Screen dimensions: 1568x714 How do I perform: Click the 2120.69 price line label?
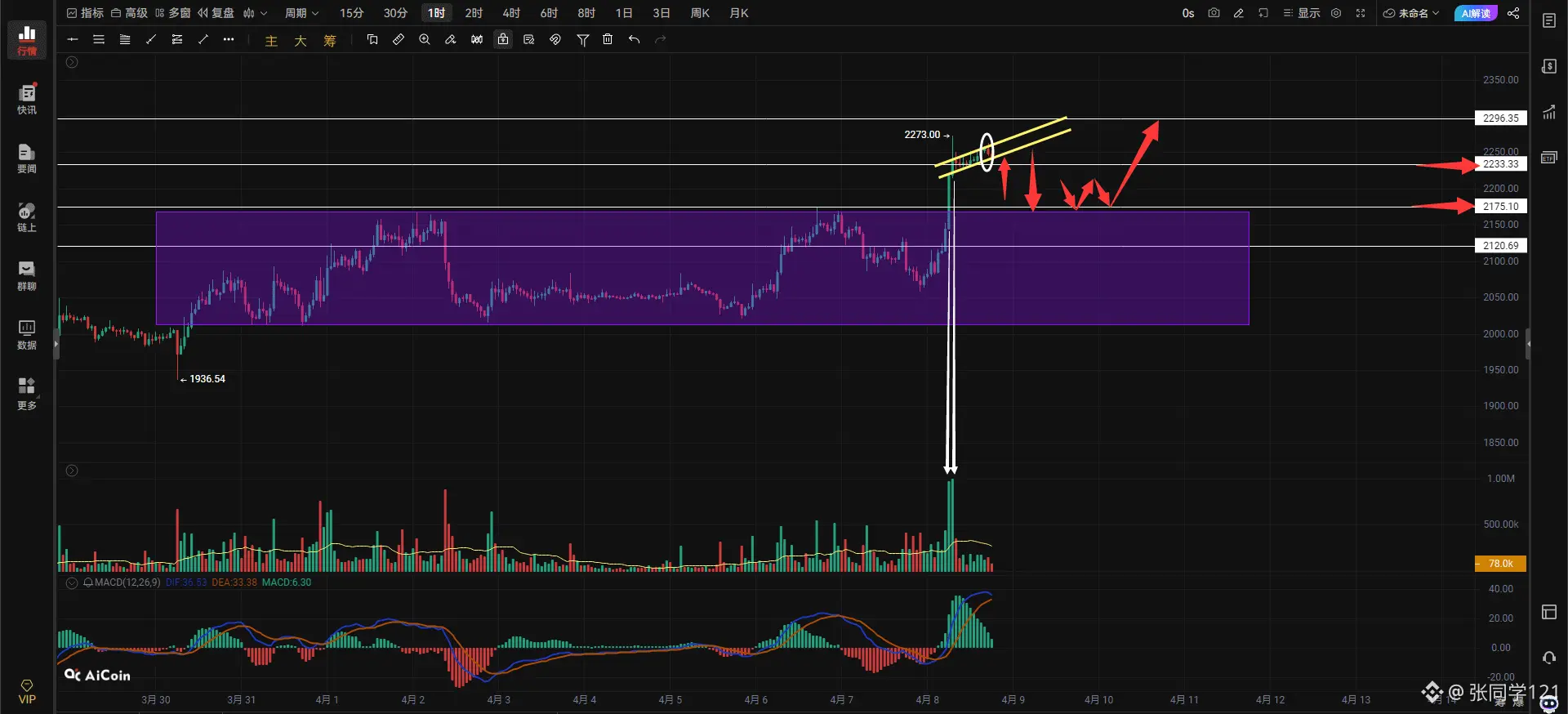point(1501,246)
